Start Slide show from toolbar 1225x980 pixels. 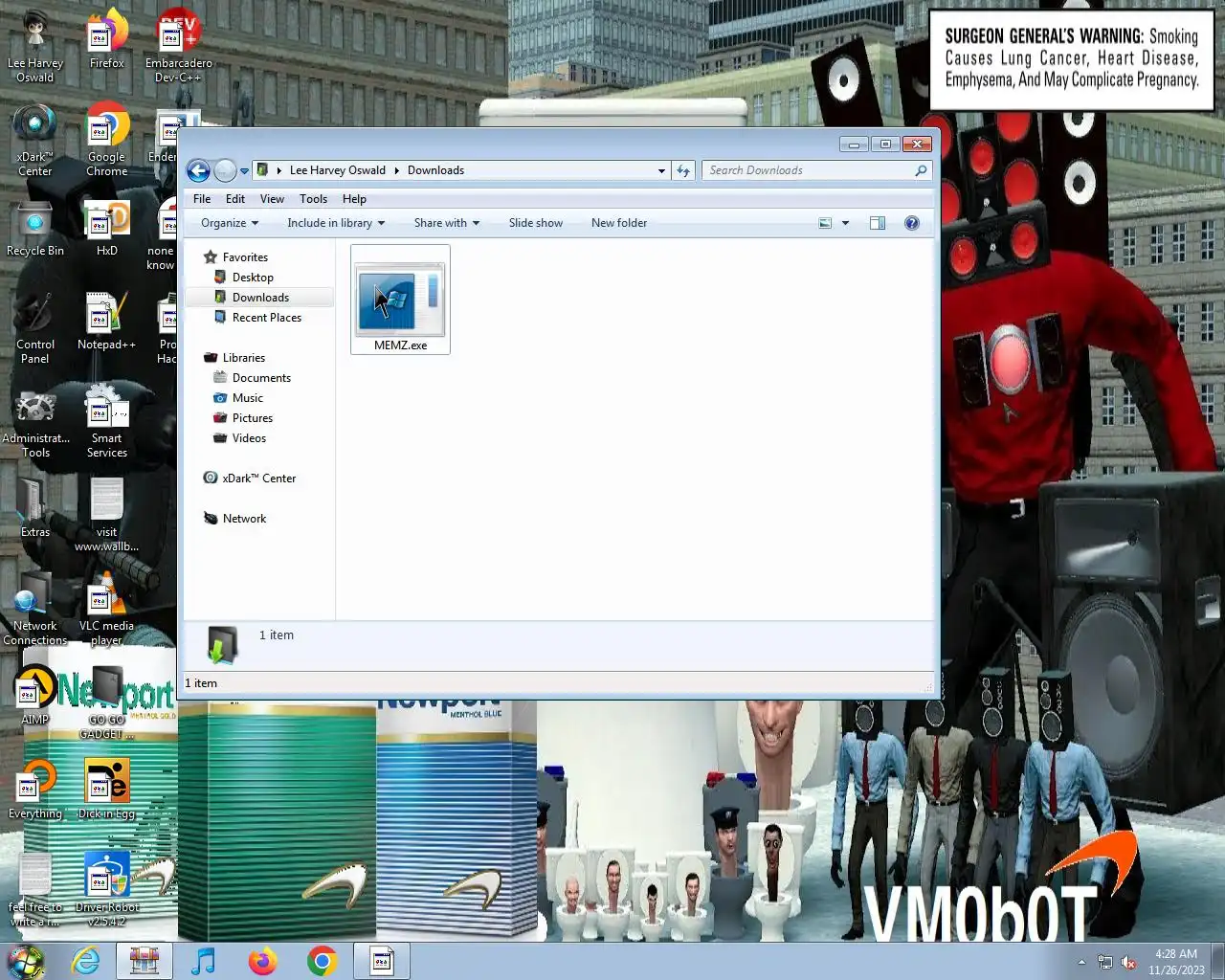point(536,223)
